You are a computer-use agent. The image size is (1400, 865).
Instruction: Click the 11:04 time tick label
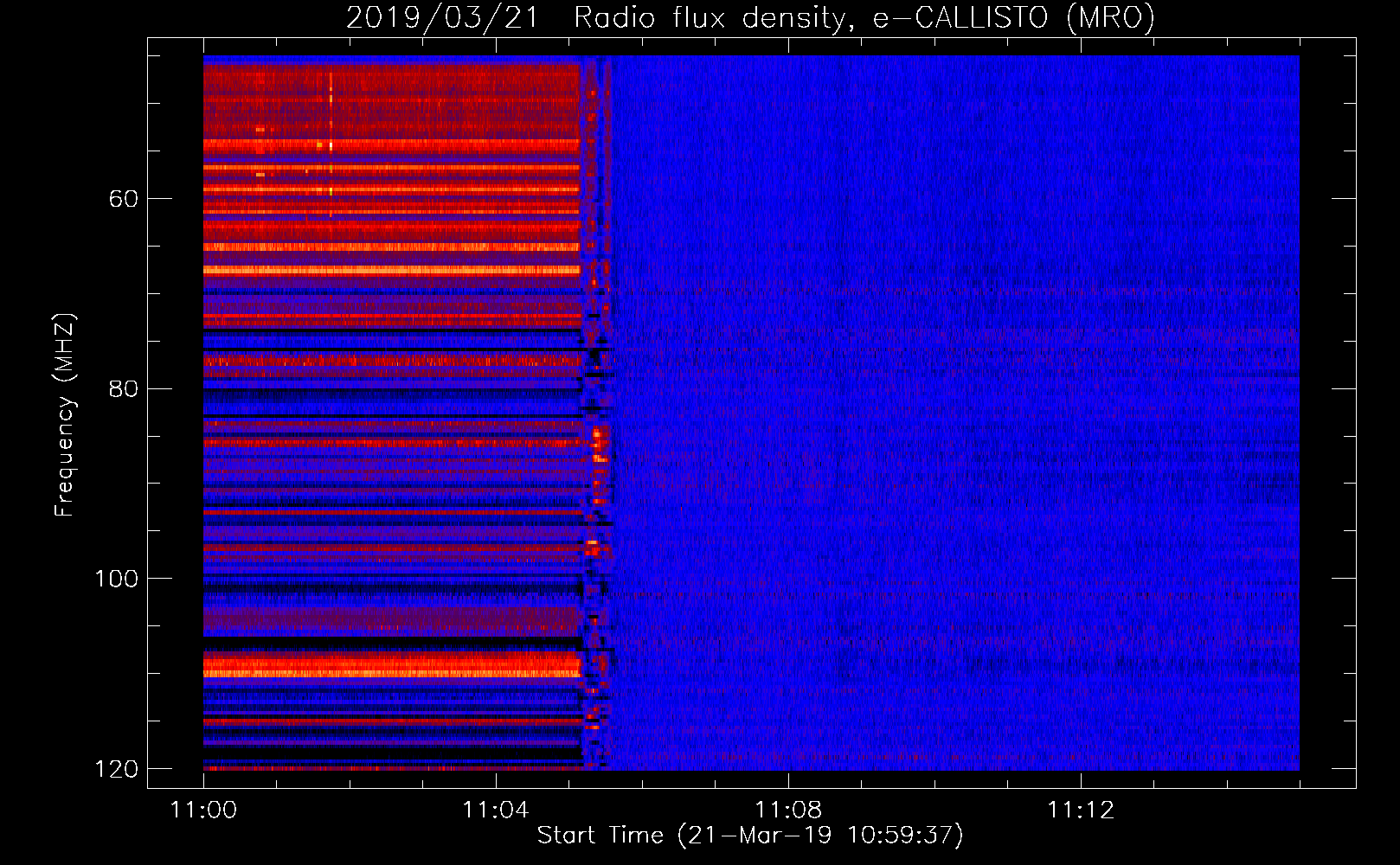496,811
